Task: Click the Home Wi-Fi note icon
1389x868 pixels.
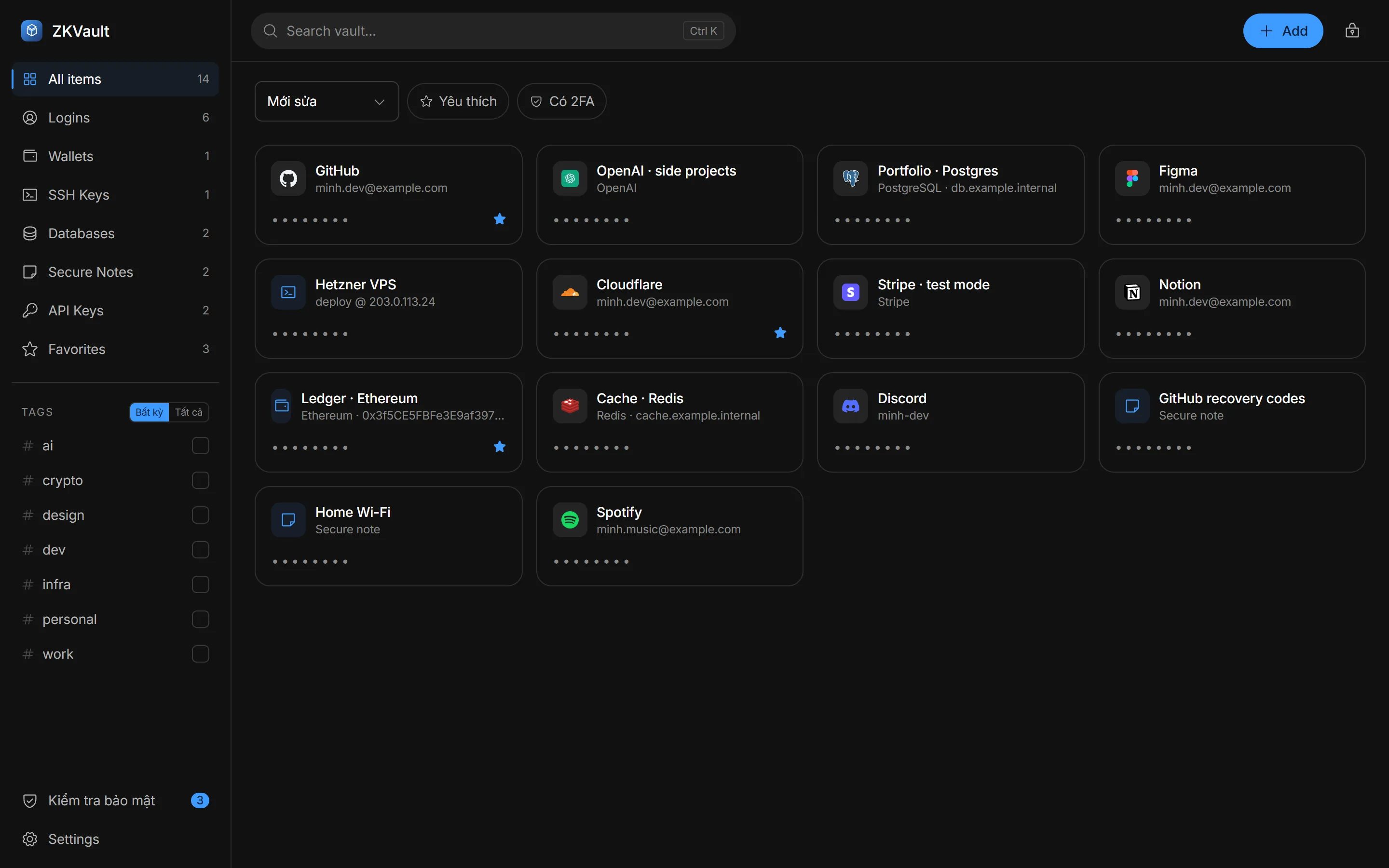Action: (288, 519)
